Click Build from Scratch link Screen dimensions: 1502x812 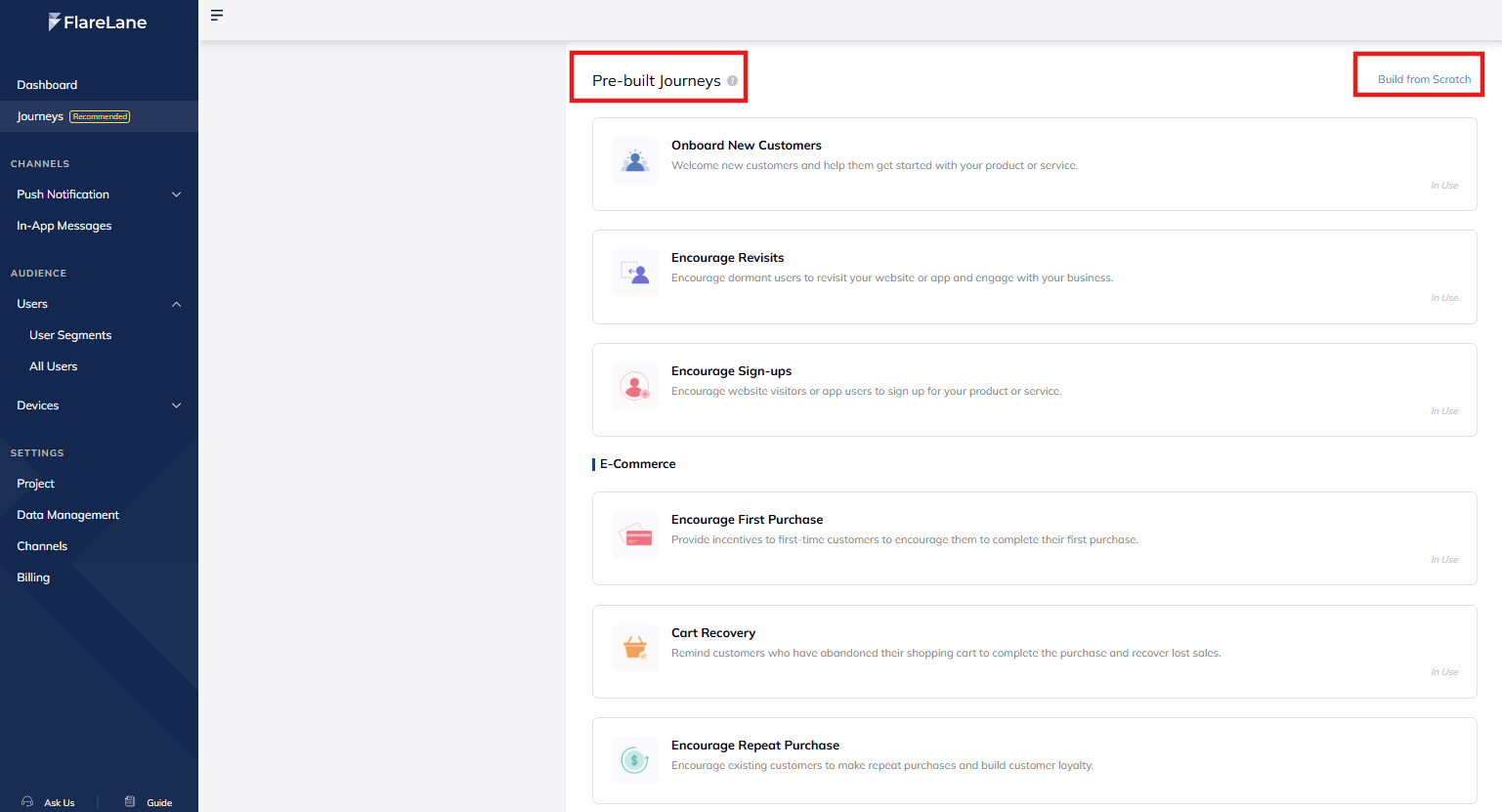click(1424, 79)
